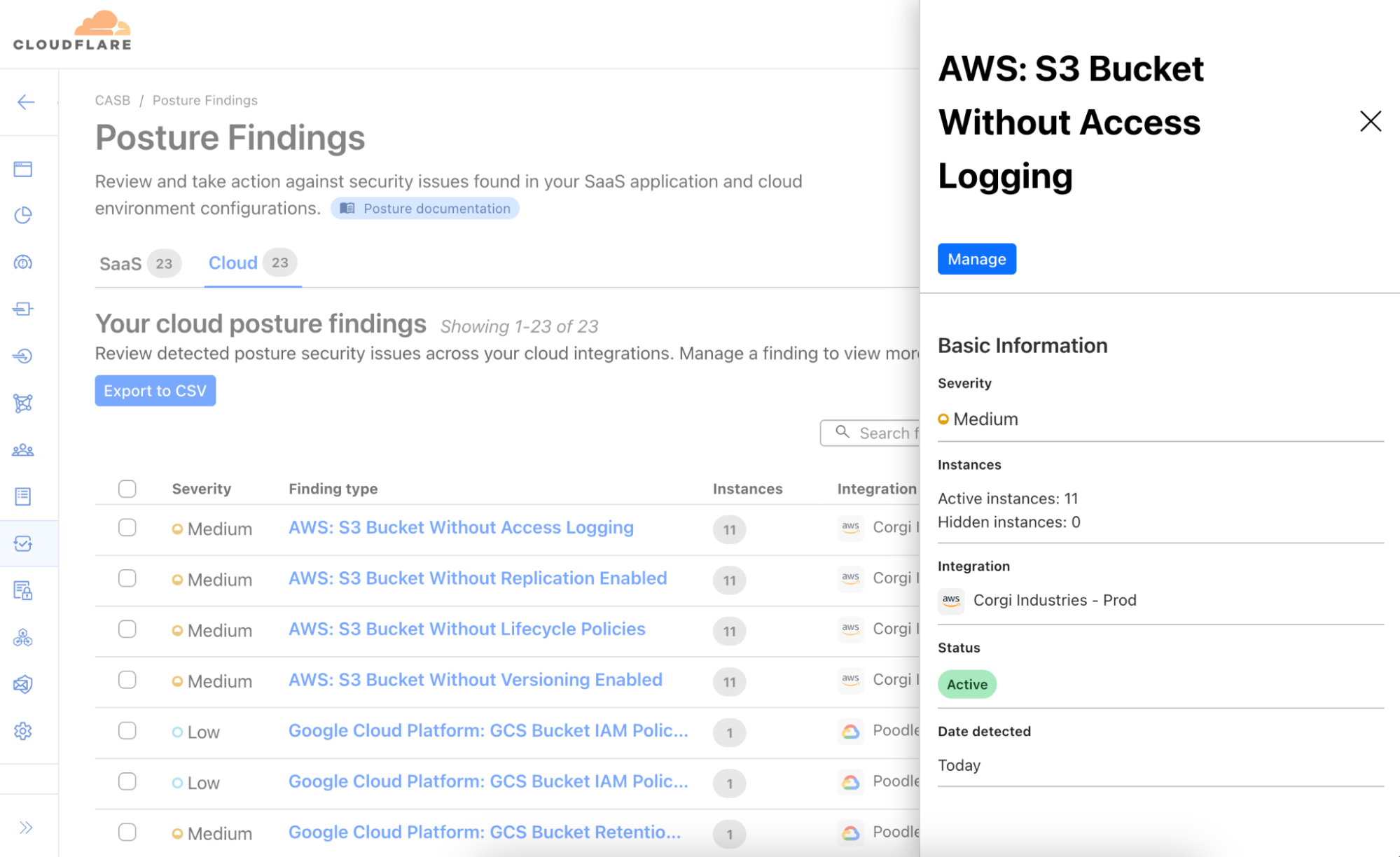Close the finding details side panel
The height and width of the screenshot is (857, 1400).
(1370, 121)
